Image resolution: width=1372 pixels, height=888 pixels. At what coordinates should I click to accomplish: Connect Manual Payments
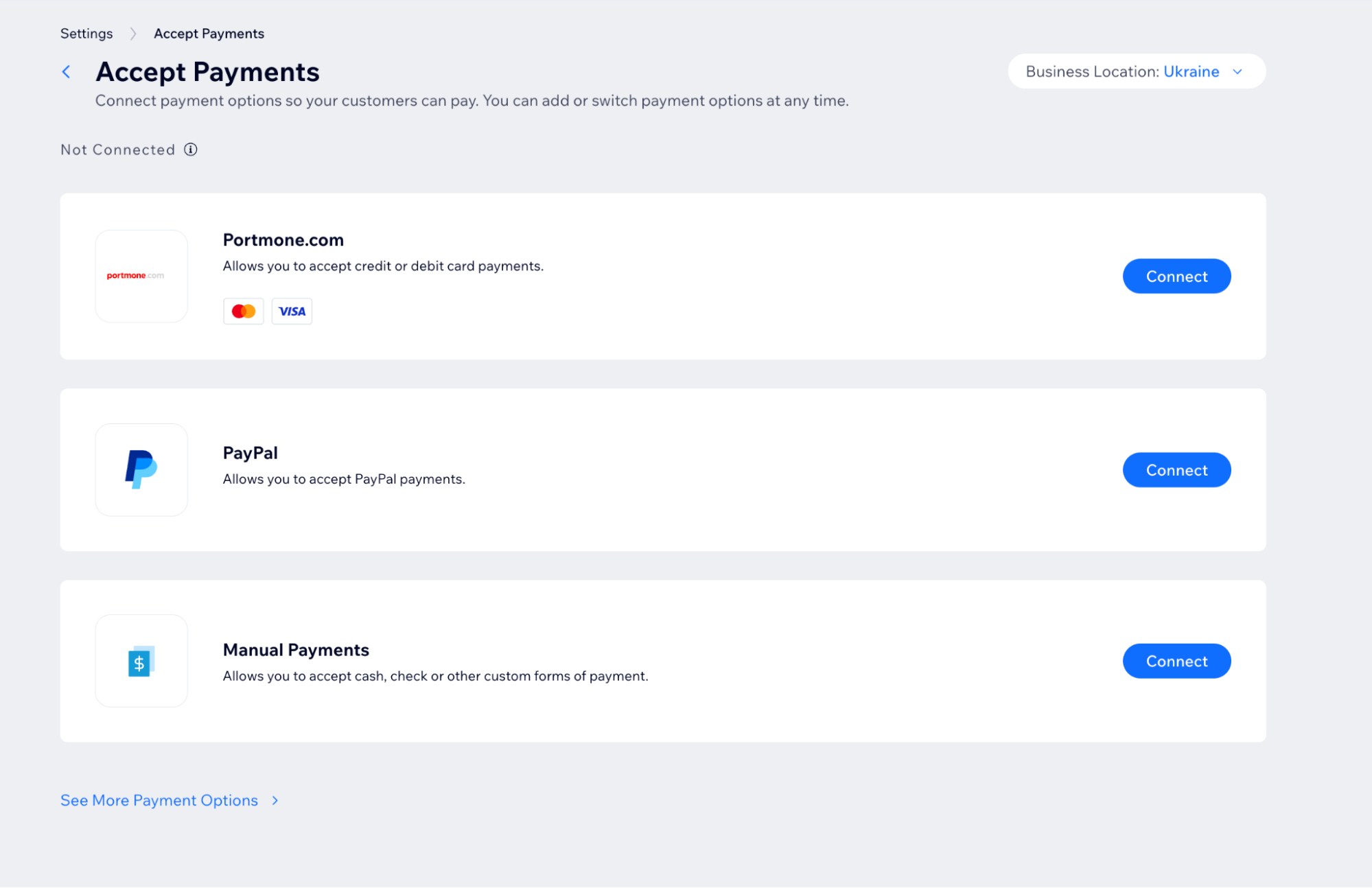[x=1176, y=660]
